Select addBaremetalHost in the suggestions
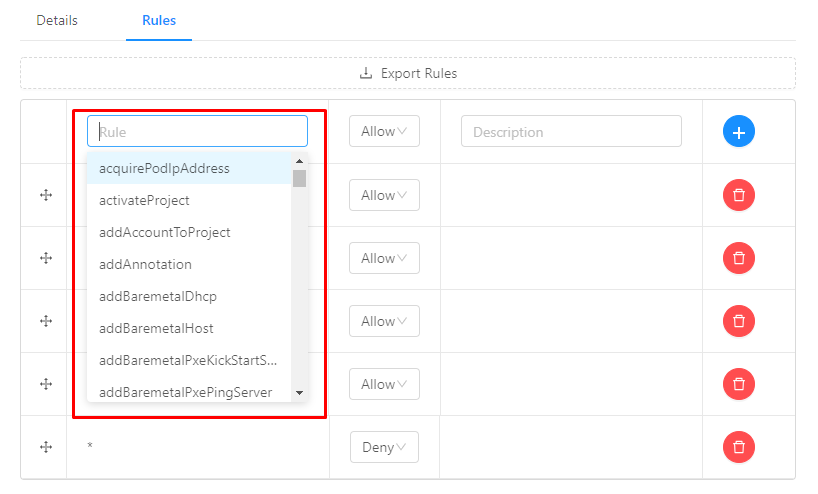The image size is (818, 494). (x=189, y=329)
